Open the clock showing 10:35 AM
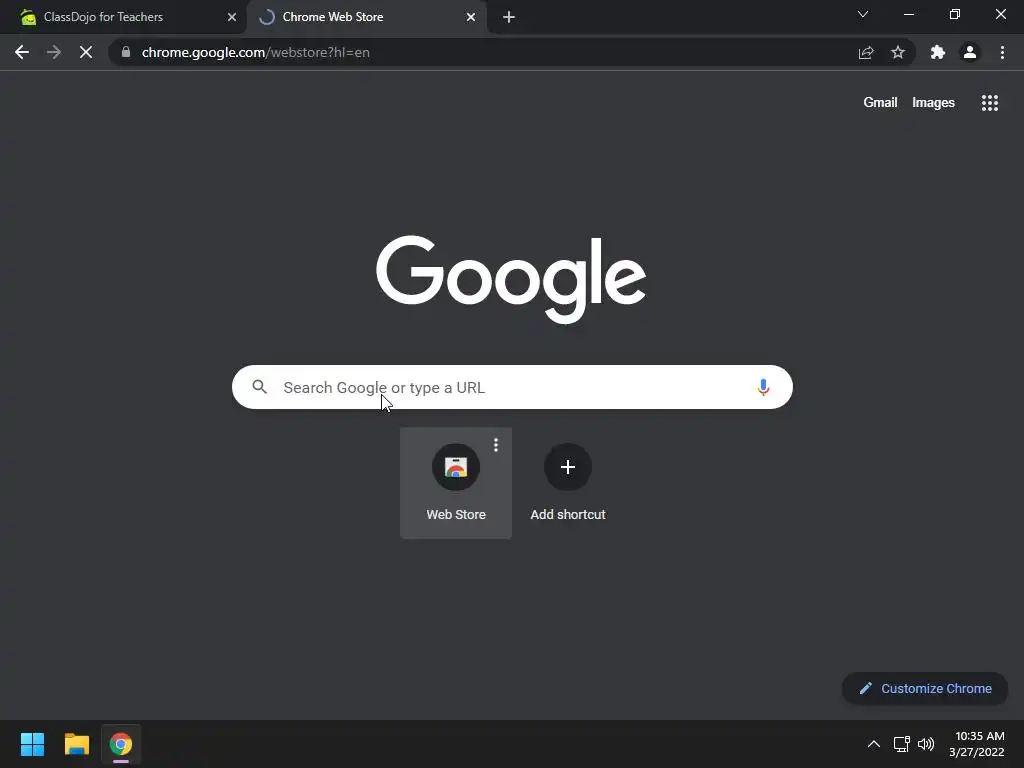The image size is (1024, 768). 977,744
